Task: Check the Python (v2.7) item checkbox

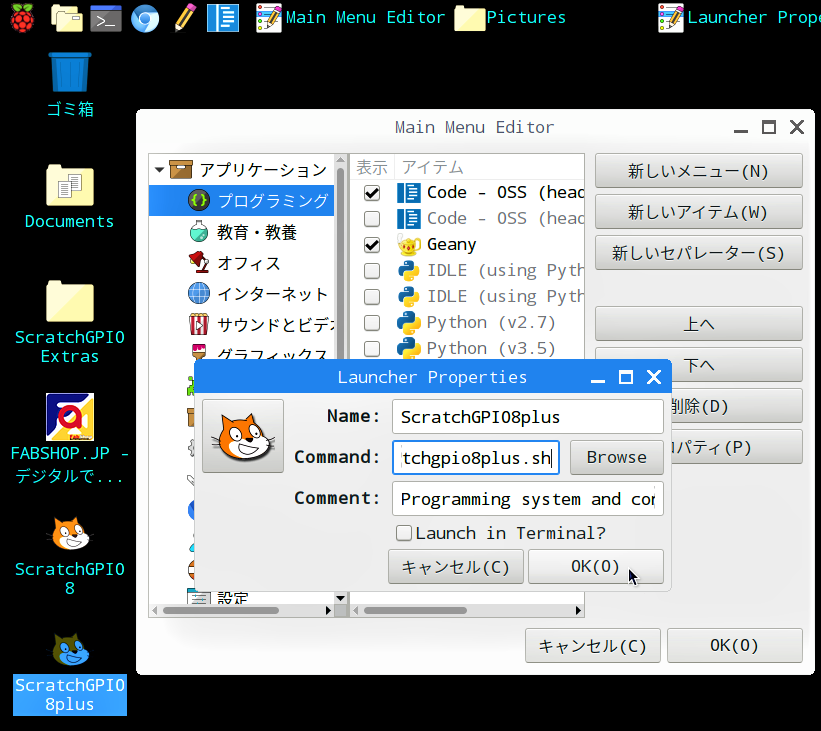Action: [372, 323]
